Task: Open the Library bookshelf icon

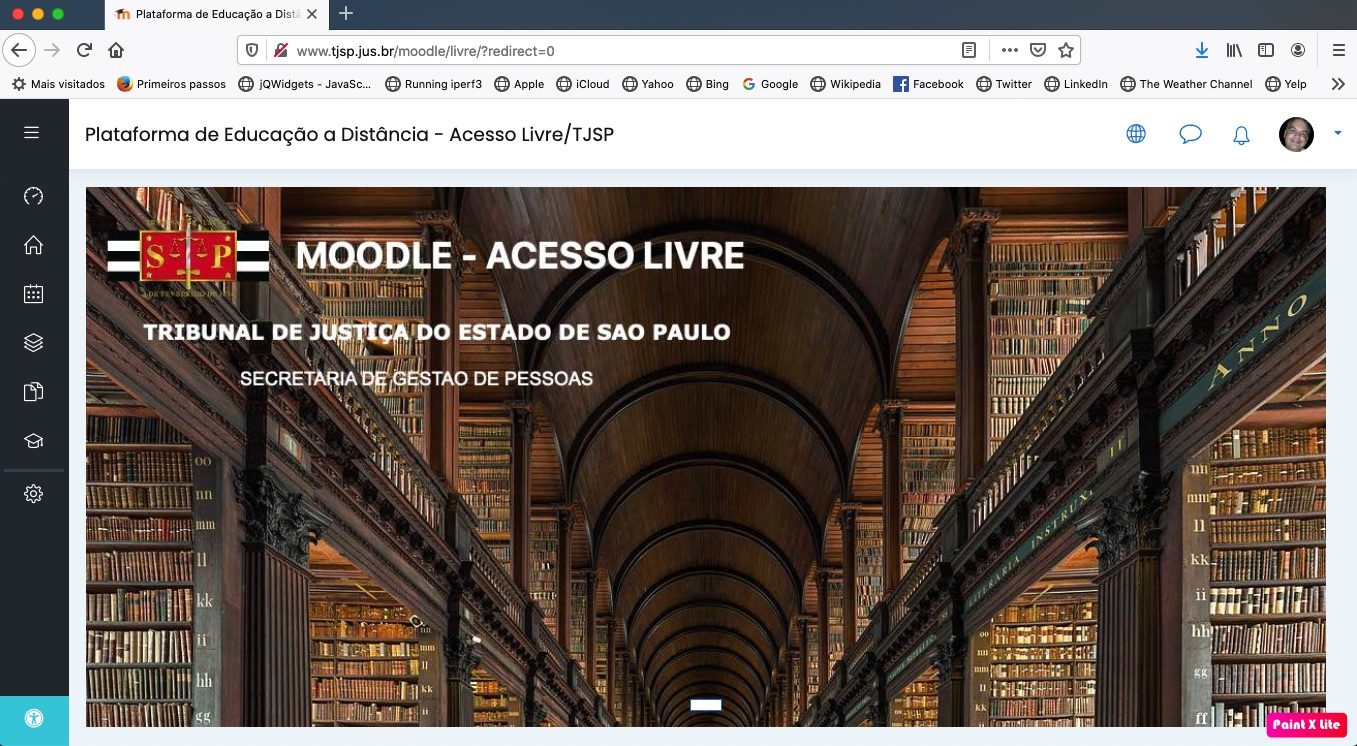Action: coord(1236,50)
